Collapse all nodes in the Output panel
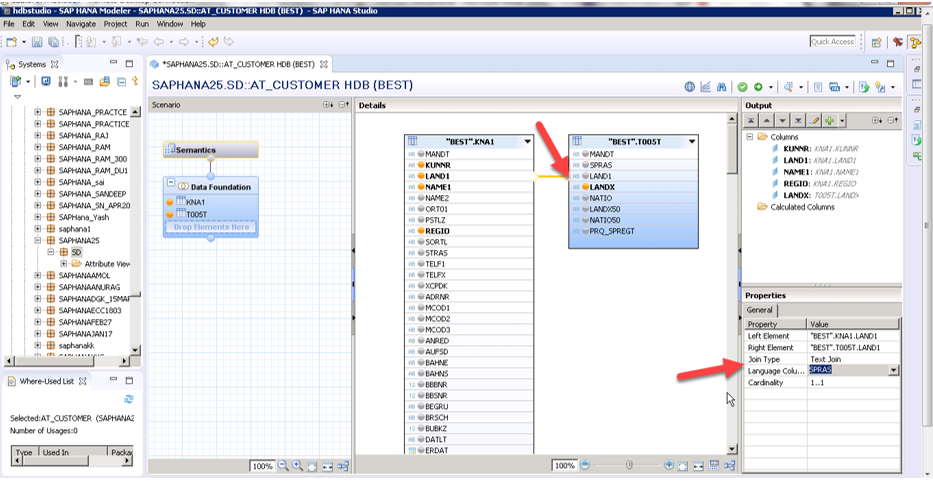This screenshot has width=933, height=481. click(893, 120)
